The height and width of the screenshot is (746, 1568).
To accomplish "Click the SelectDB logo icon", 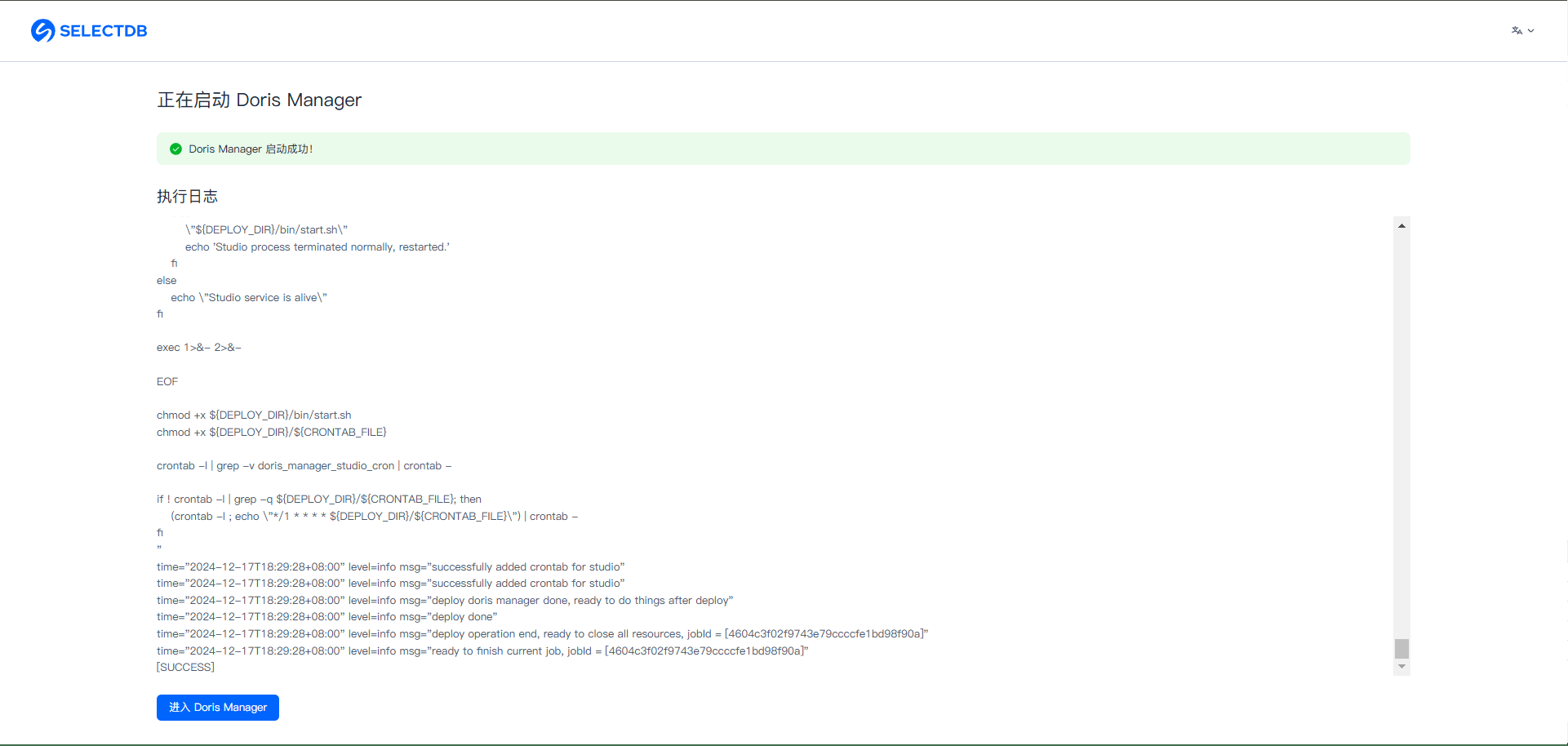I will coord(42,31).
